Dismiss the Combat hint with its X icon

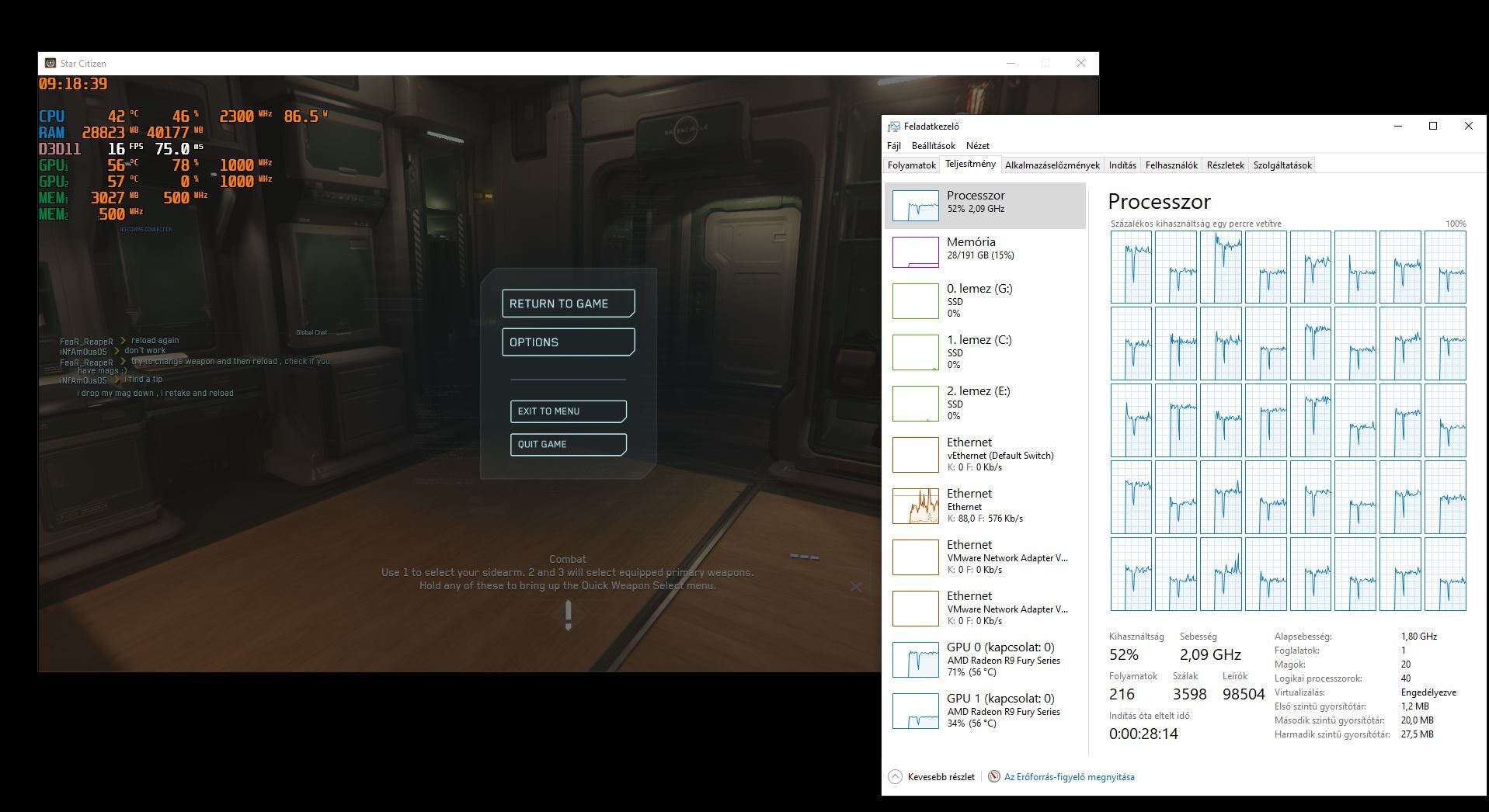tap(856, 587)
